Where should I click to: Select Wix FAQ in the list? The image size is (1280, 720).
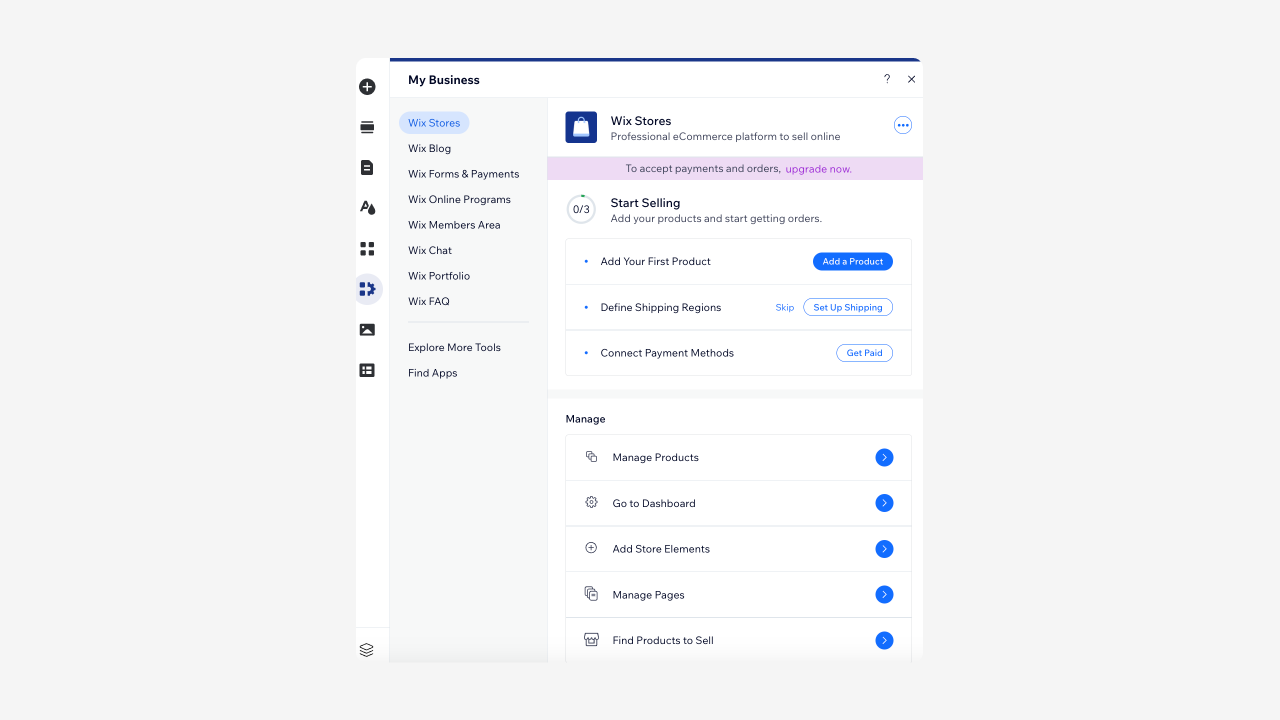[x=429, y=301]
